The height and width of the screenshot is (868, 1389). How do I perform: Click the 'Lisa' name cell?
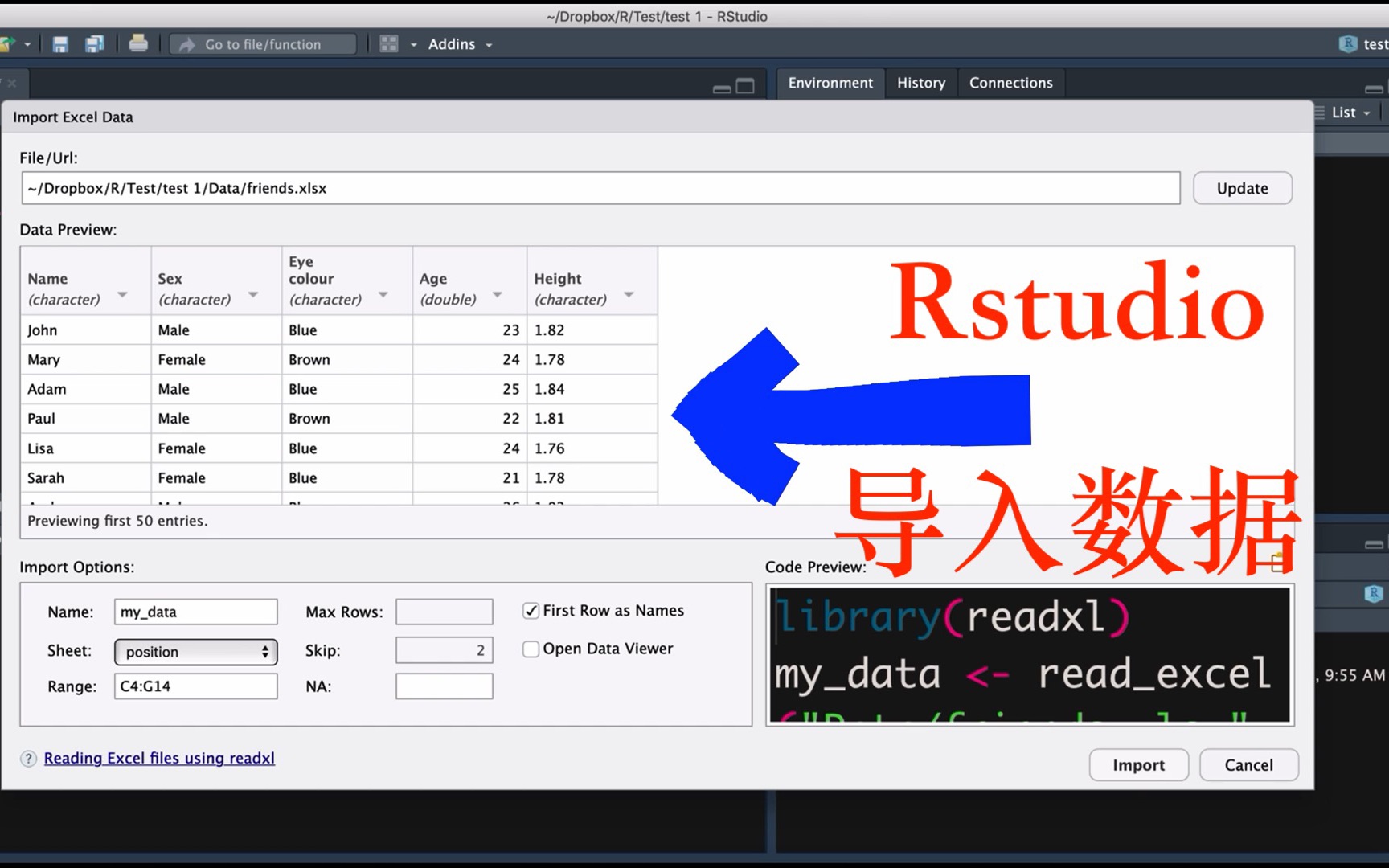(85, 448)
